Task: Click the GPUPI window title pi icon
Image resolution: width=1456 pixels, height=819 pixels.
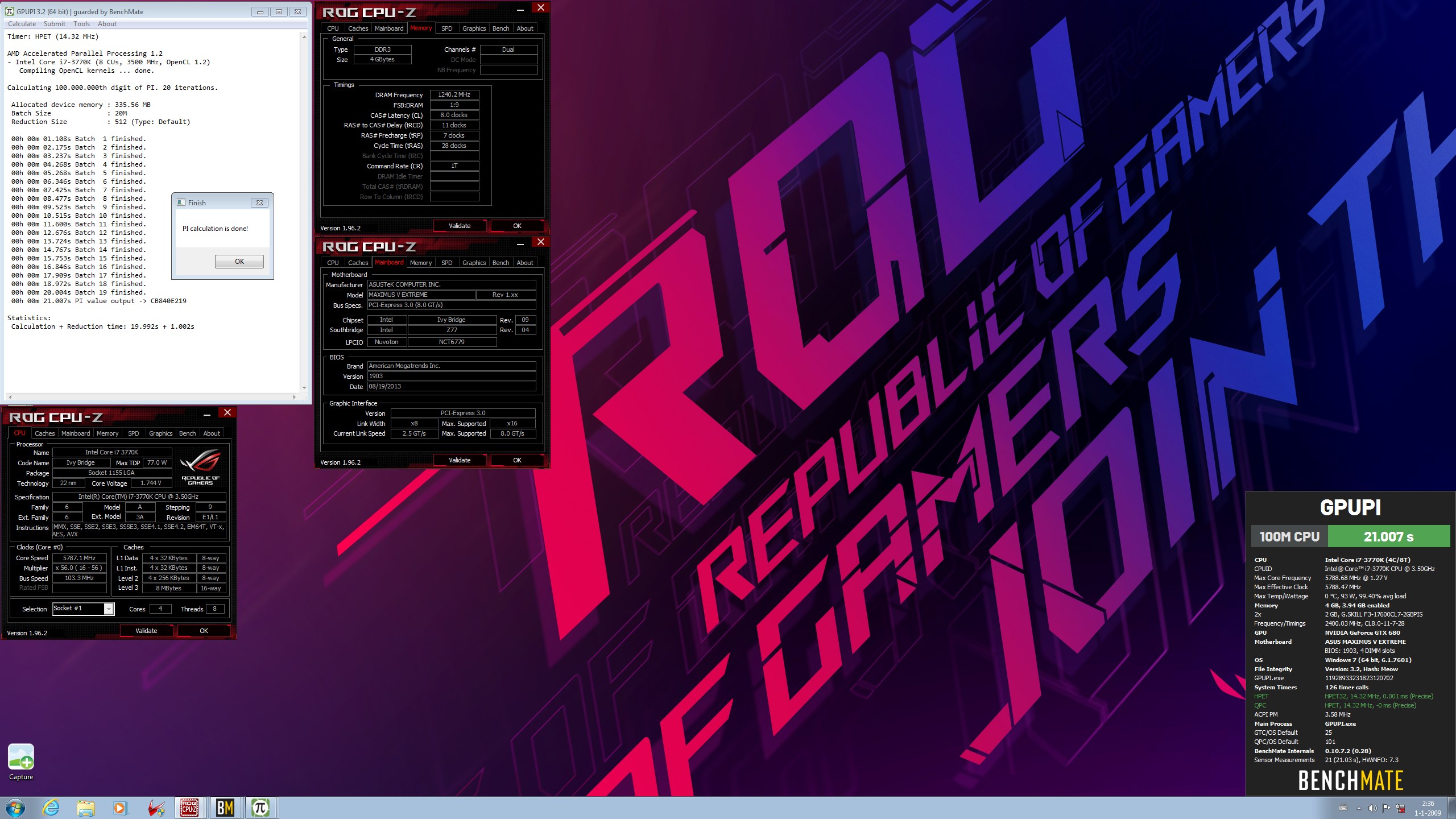Action: point(10,11)
